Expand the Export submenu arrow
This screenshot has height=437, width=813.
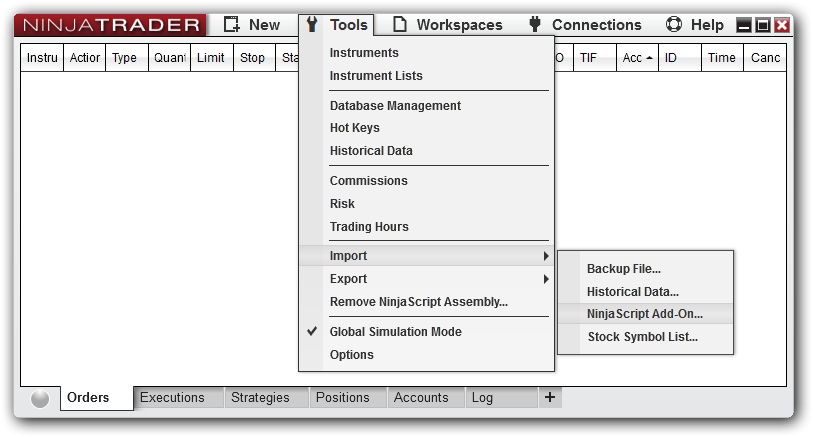[545, 279]
